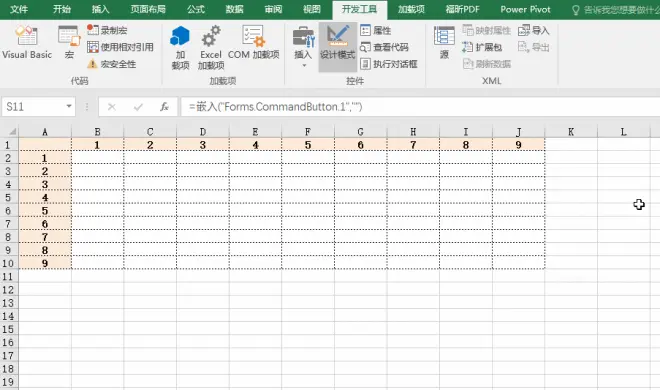The width and height of the screenshot is (660, 390).
Task: Open the Visual Basic editor
Action: click(27, 42)
